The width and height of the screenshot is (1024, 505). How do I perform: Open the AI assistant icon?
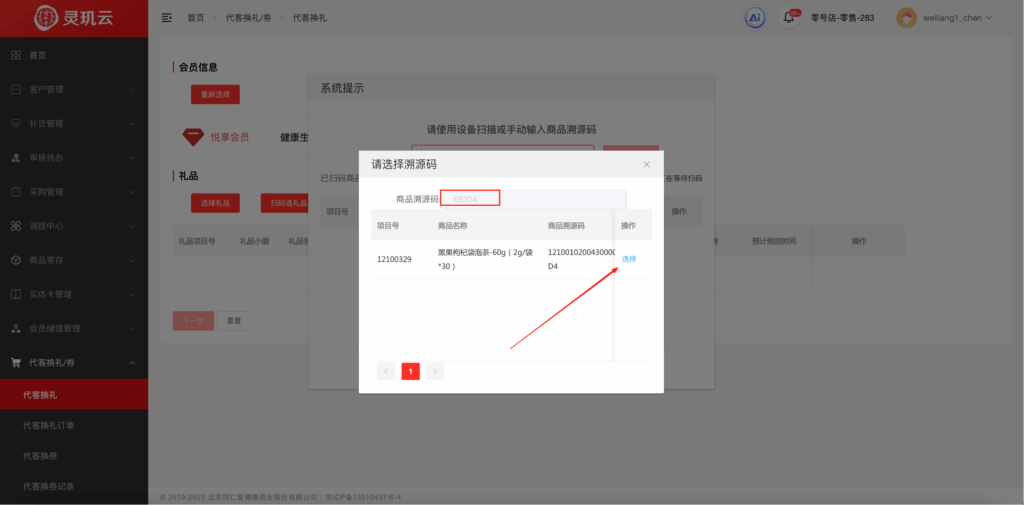755,18
